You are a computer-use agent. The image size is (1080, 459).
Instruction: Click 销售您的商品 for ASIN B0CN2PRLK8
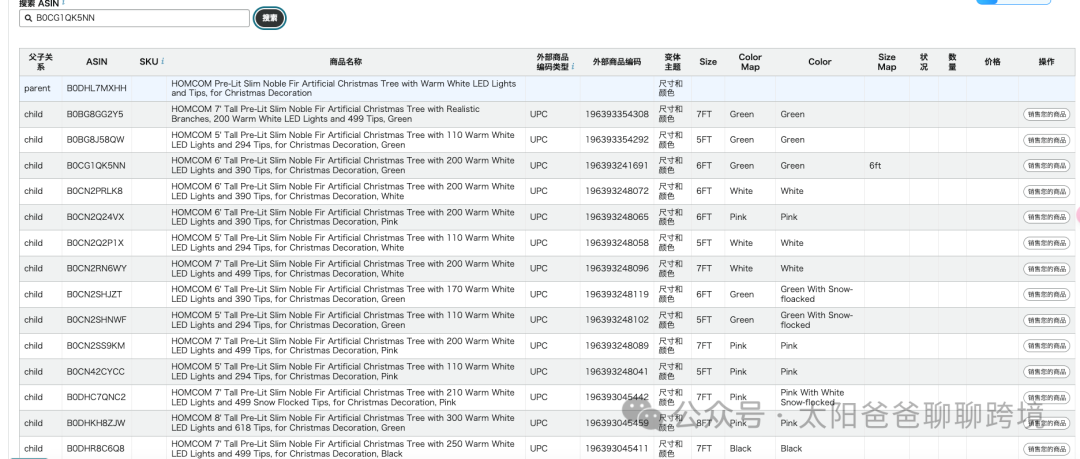pyautogui.click(x=1046, y=192)
